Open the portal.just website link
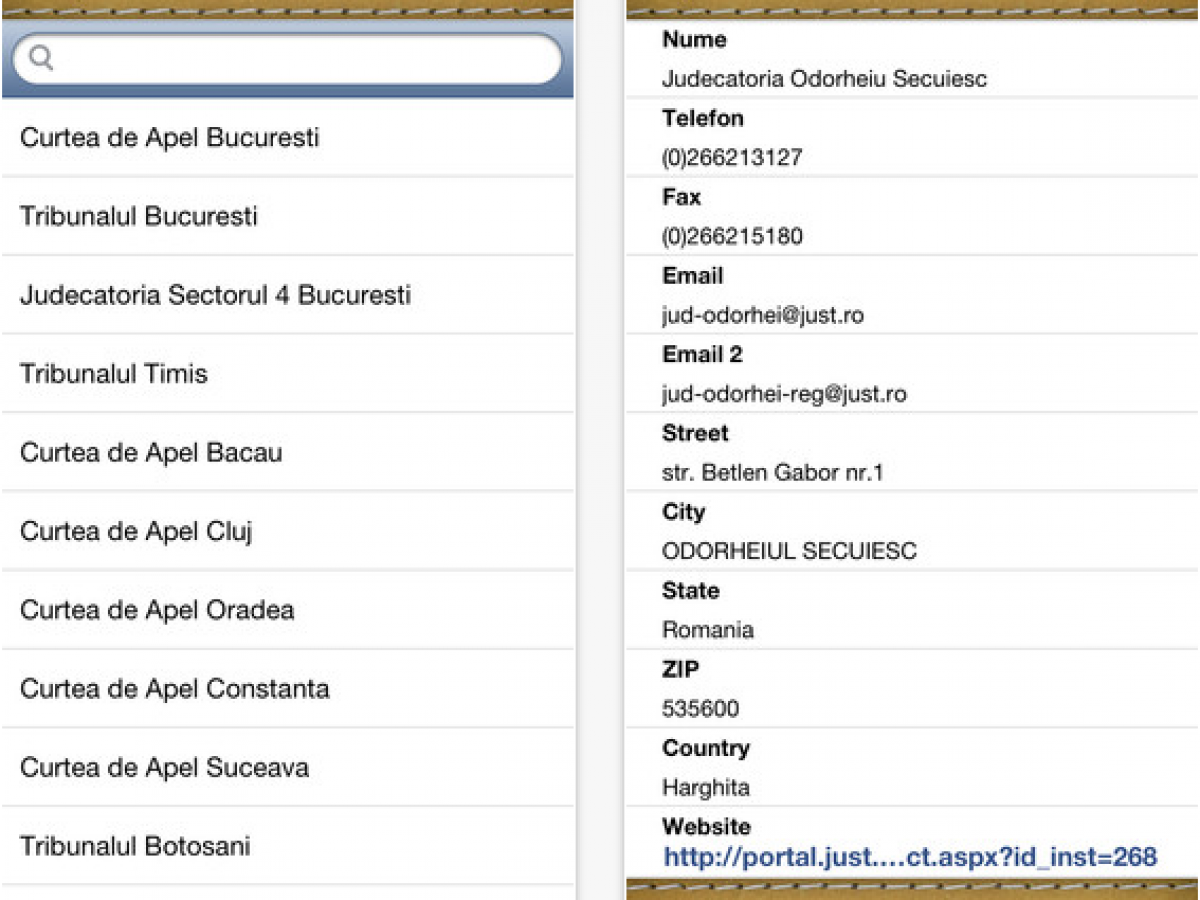Screen dimensions: 1200x900 pos(910,857)
